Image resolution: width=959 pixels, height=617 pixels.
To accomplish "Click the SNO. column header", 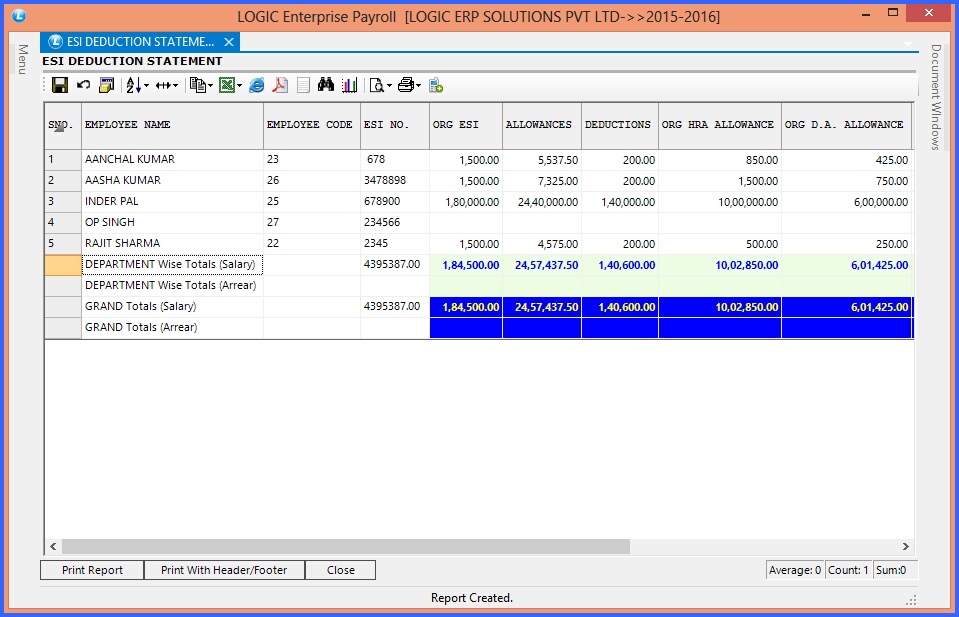I will pyautogui.click(x=63, y=125).
